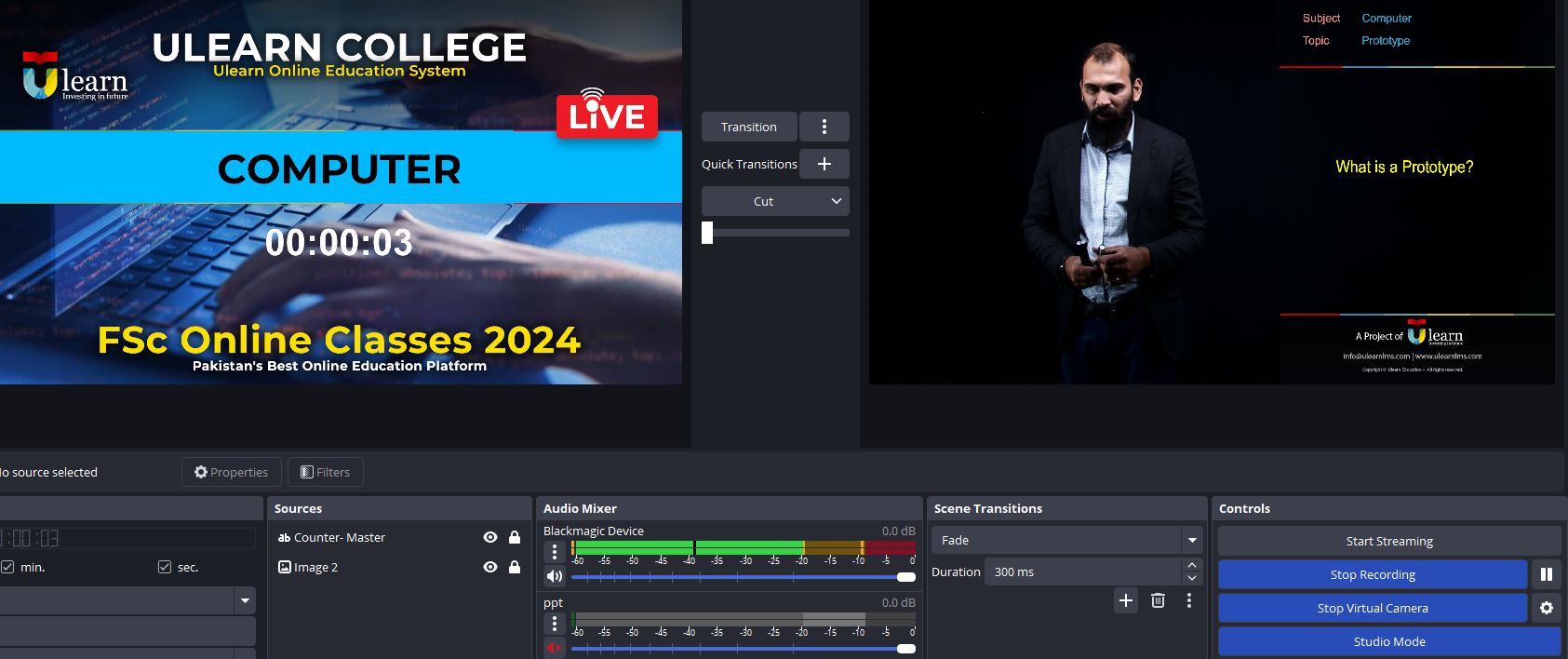
Task: Select the Counter- Master source row
Action: pyautogui.click(x=398, y=537)
